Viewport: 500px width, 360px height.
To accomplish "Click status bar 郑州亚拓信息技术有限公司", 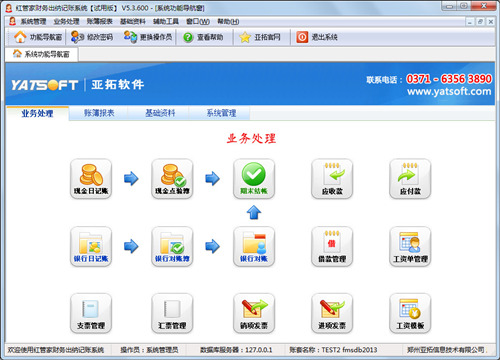I will (446, 350).
